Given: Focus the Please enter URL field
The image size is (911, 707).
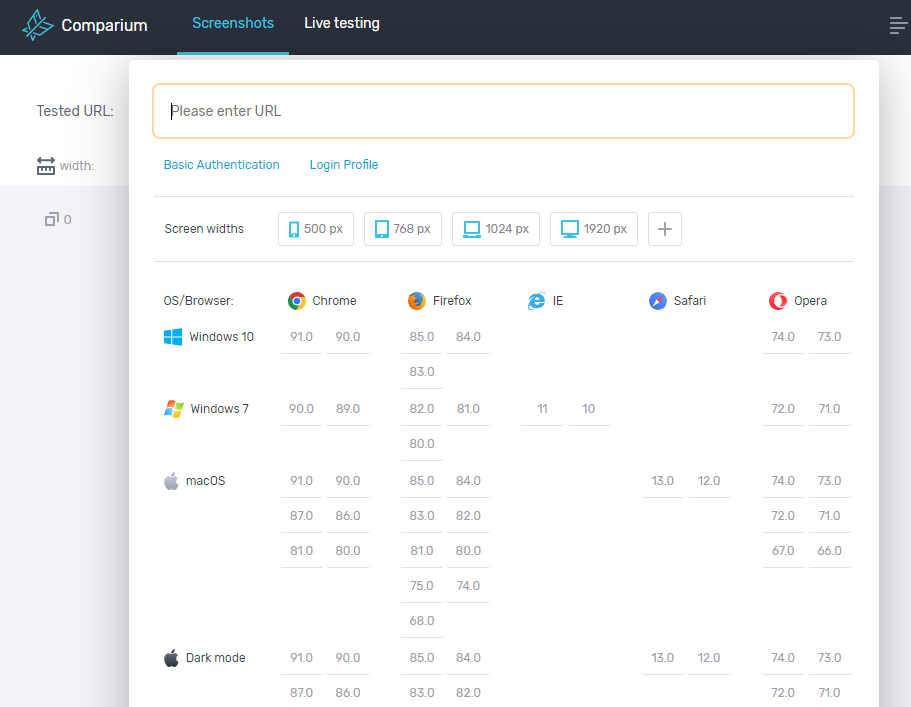Looking at the screenshot, I should 503,111.
